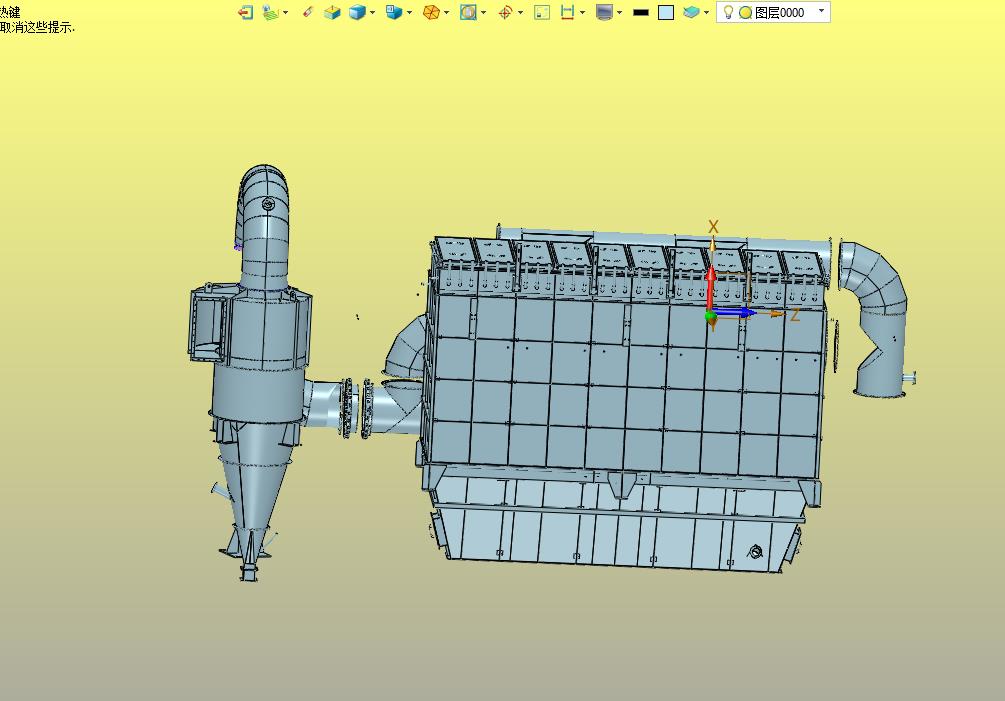Click the blue Z axis arrow
The image size is (1005, 701).
point(735,313)
